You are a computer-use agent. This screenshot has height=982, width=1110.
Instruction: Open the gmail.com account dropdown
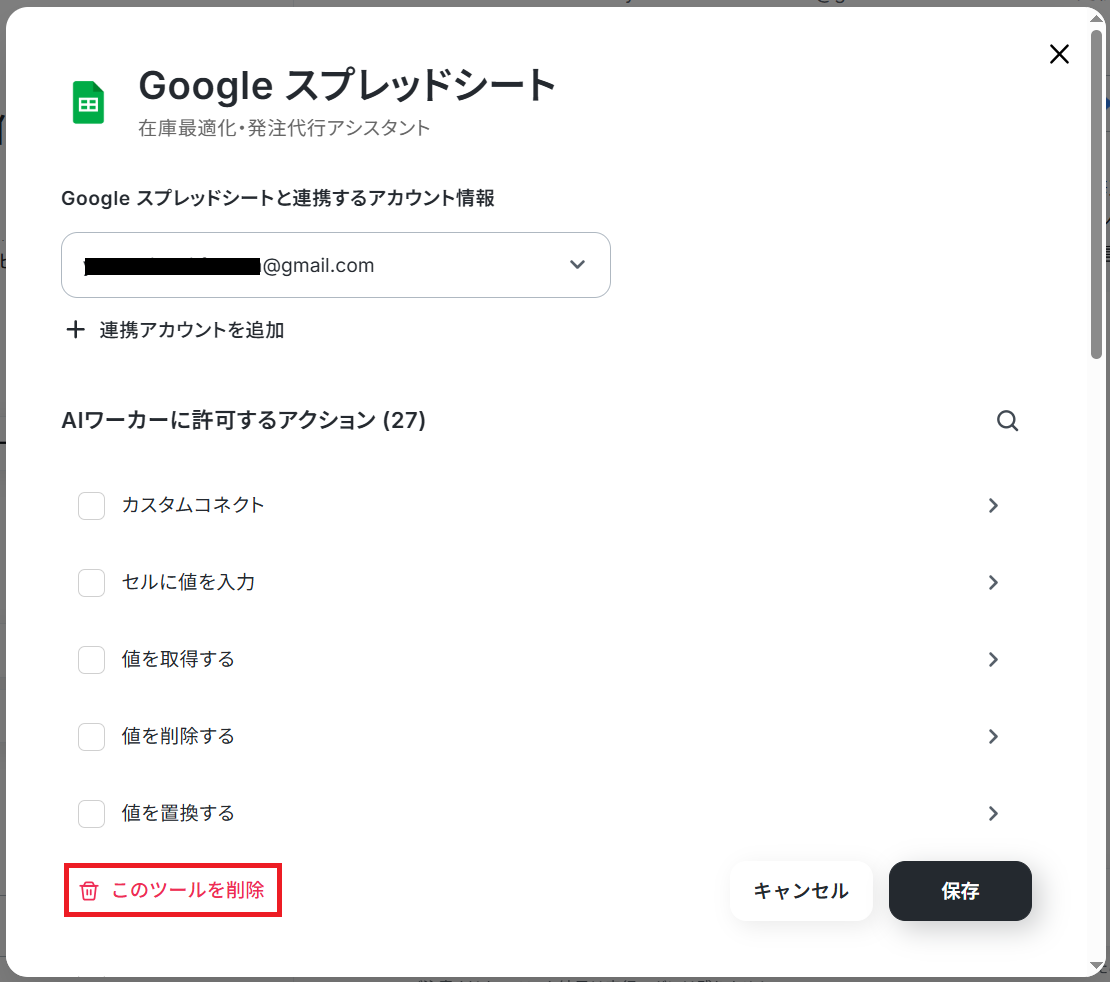click(336, 265)
